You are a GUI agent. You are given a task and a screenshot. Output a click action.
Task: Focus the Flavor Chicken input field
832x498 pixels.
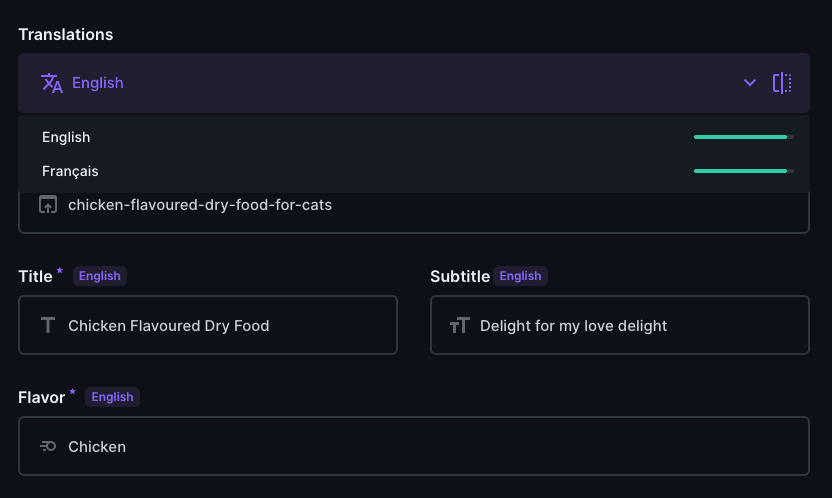click(x=414, y=446)
